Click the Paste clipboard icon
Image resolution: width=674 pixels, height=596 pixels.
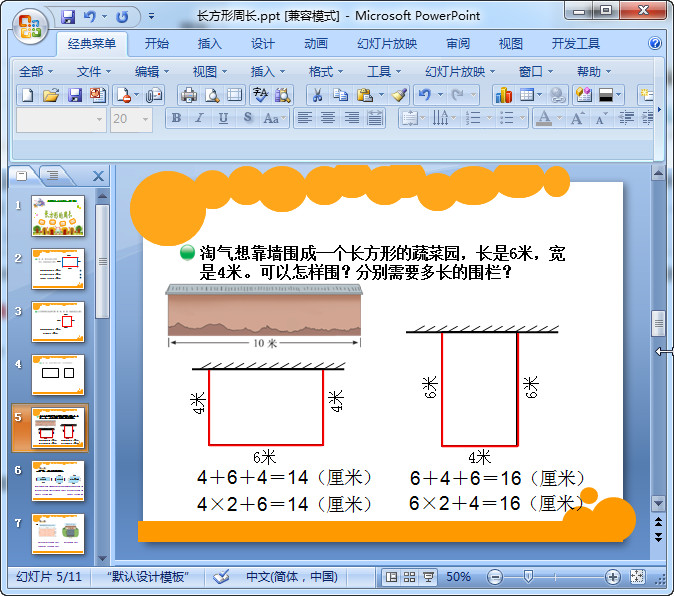[365, 95]
